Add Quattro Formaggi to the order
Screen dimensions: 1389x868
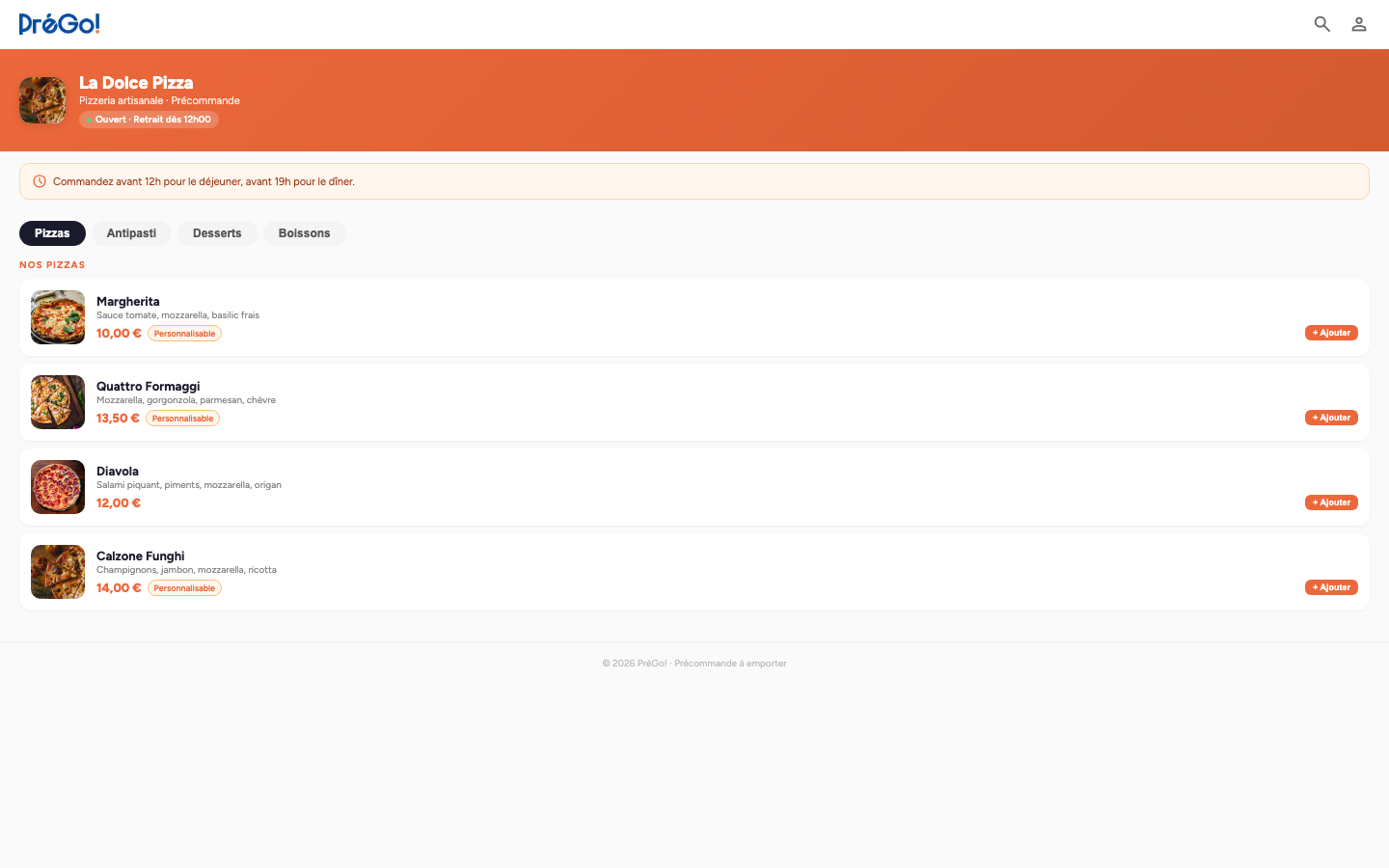point(1331,418)
